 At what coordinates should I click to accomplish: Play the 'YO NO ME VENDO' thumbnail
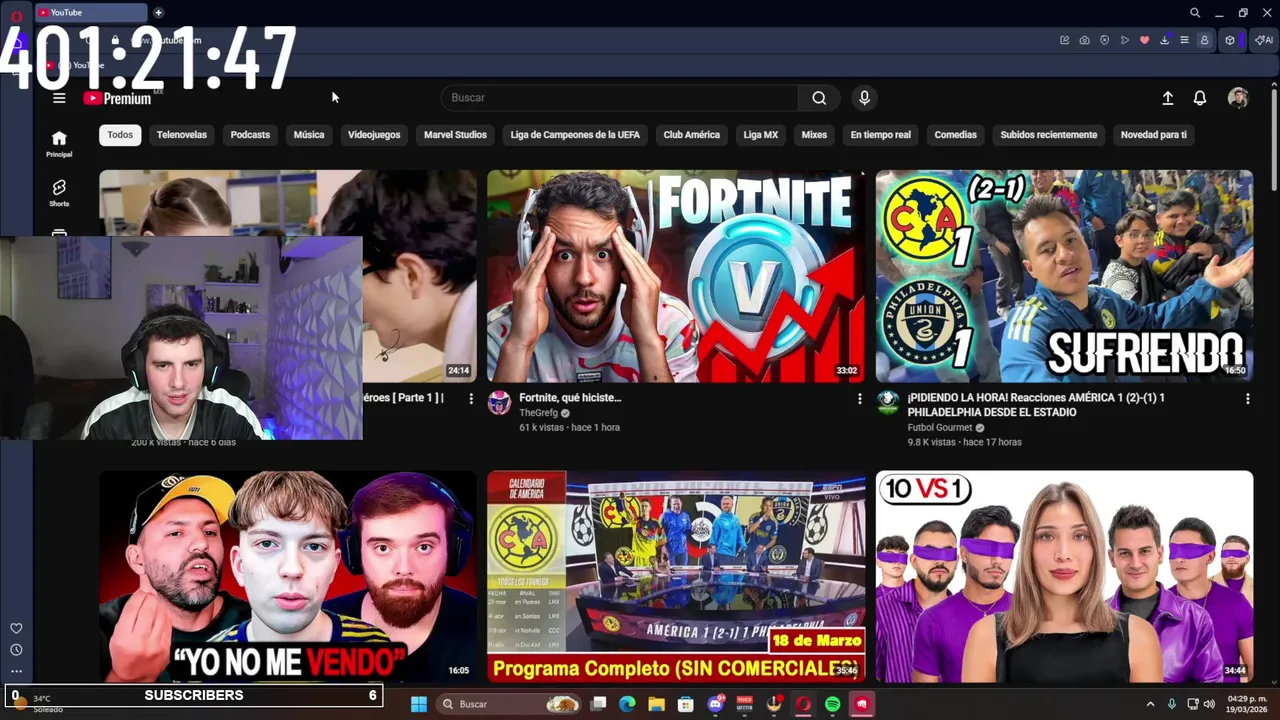click(288, 577)
